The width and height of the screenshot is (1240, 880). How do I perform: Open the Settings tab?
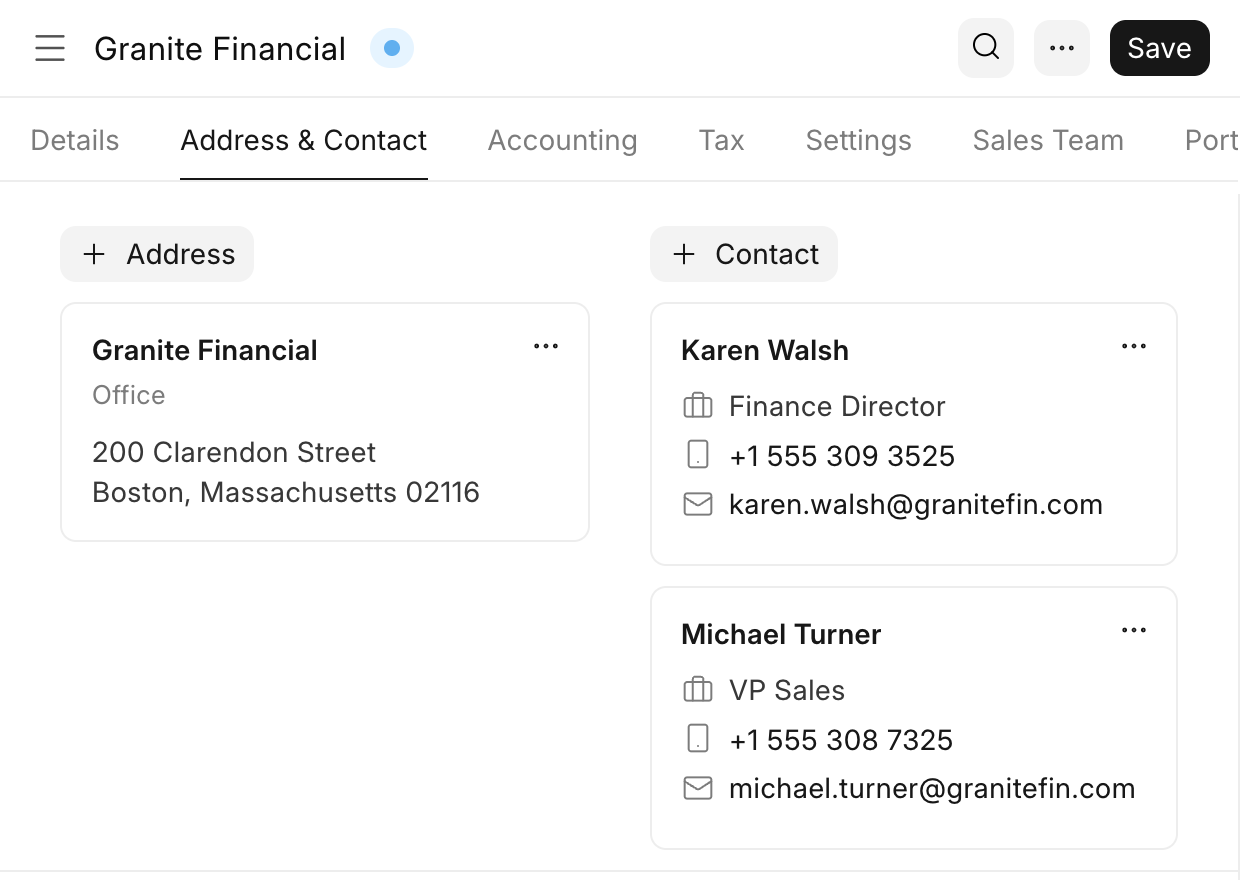coord(859,140)
